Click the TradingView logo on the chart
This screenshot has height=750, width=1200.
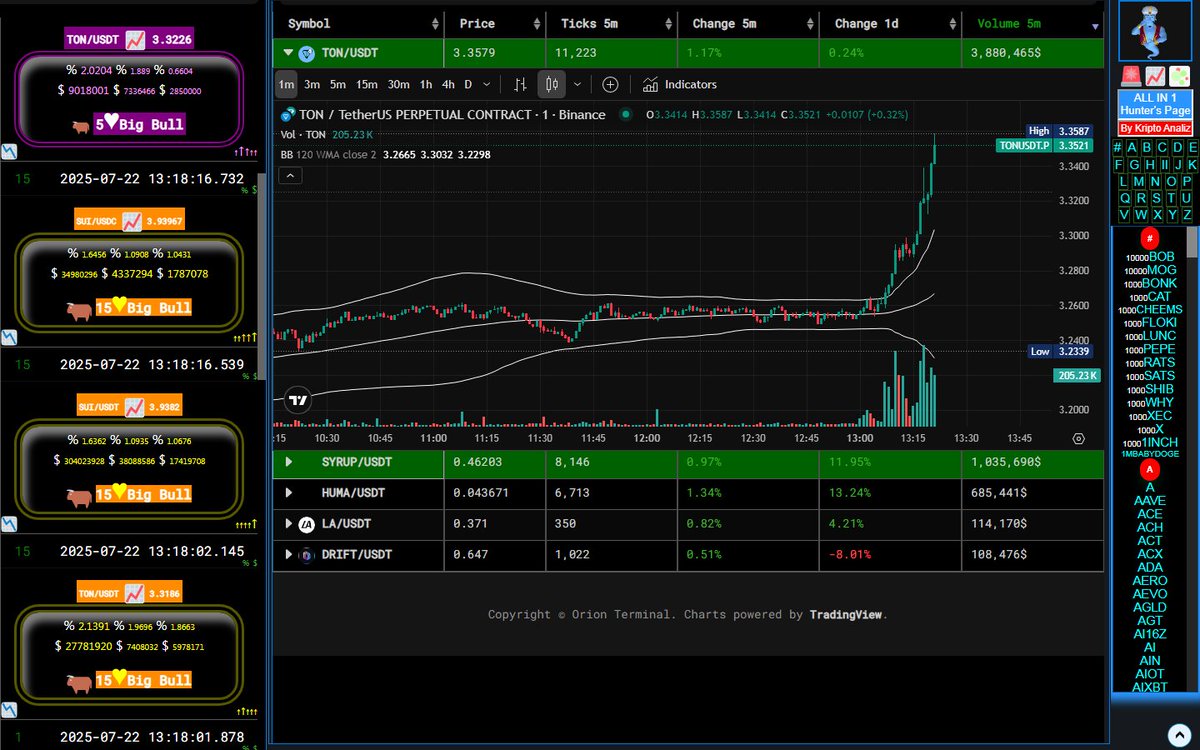(x=296, y=400)
